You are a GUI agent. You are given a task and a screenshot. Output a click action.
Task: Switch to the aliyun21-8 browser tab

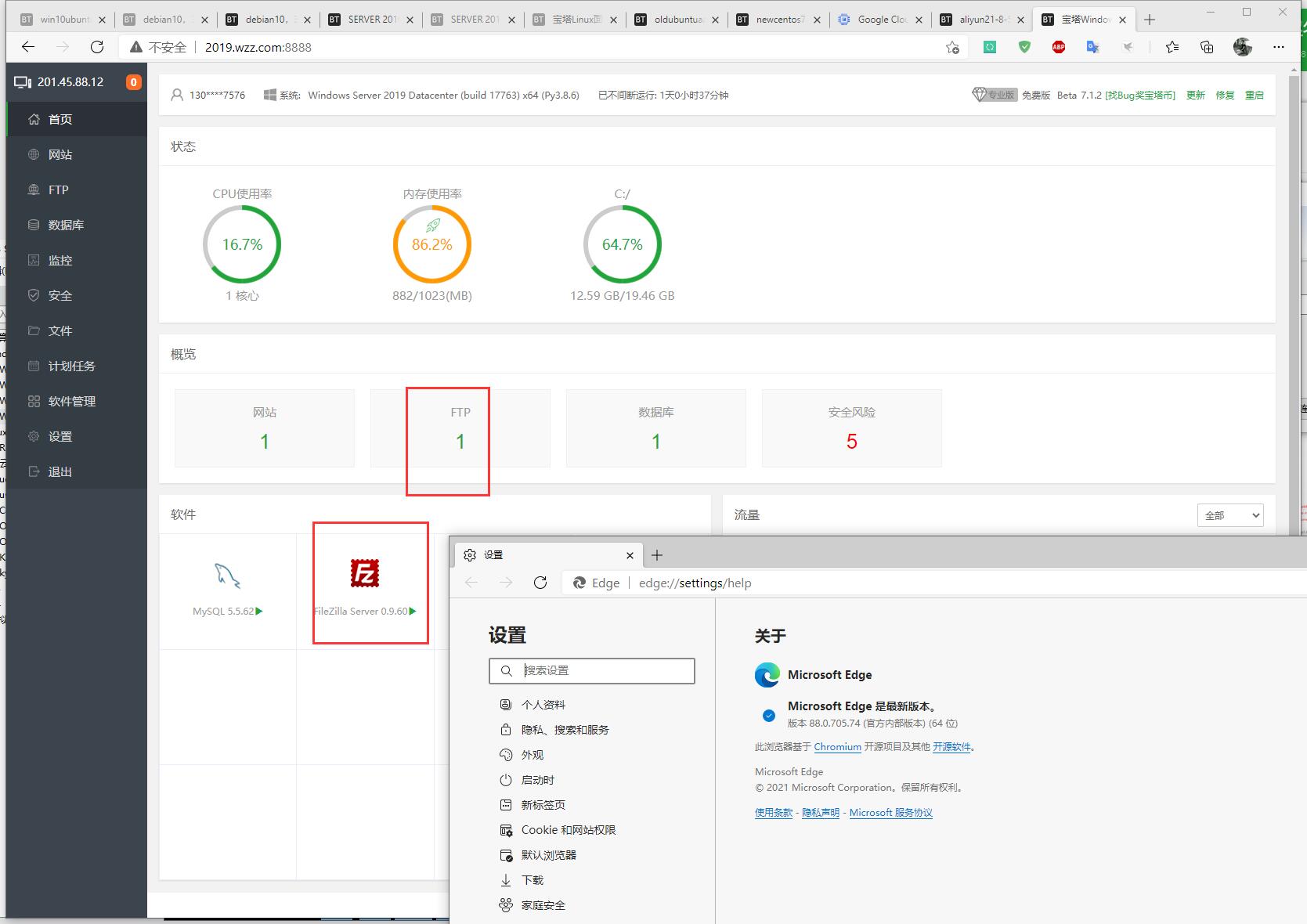coord(983,20)
